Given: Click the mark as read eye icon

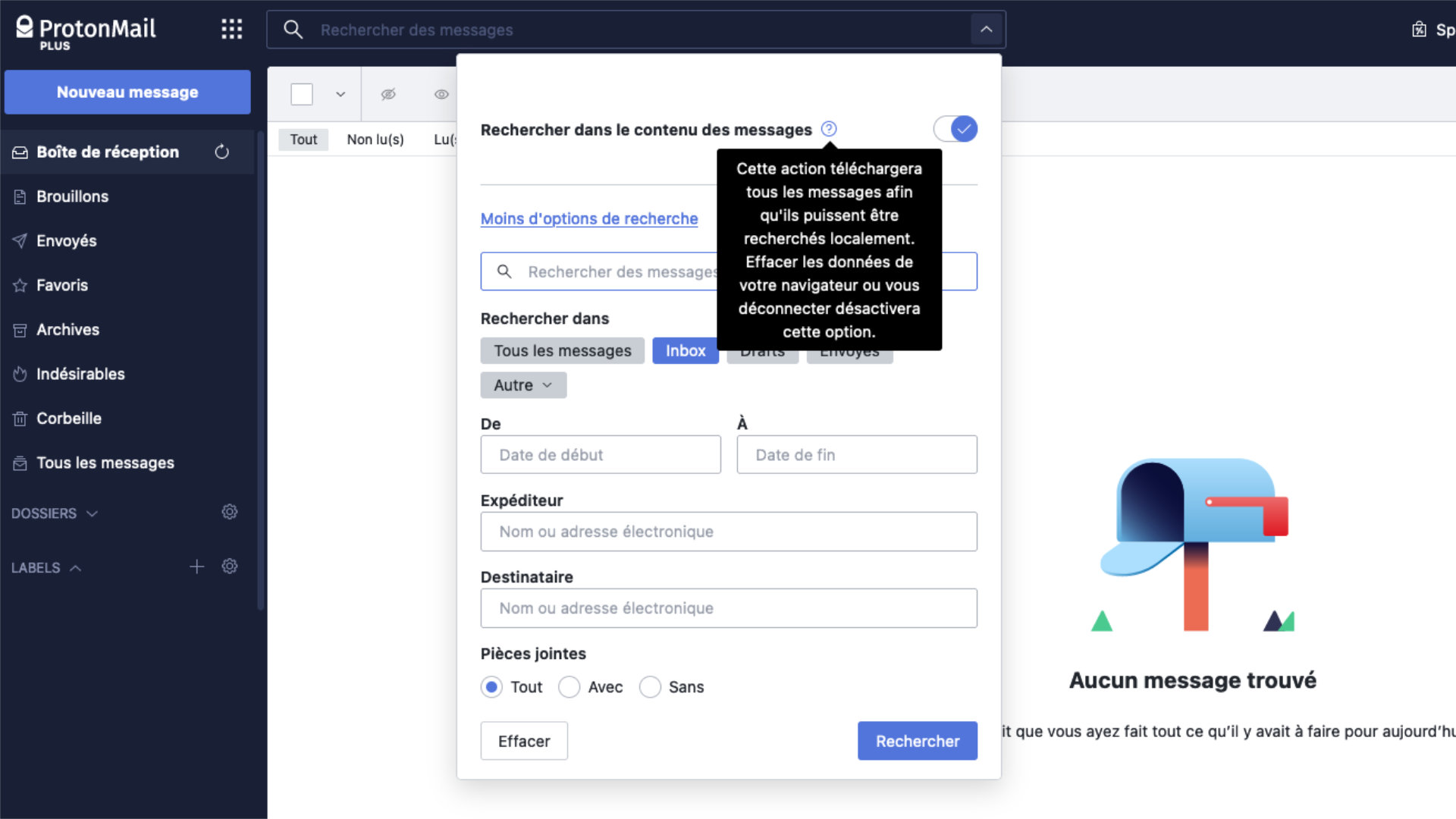Looking at the screenshot, I should click(x=441, y=94).
